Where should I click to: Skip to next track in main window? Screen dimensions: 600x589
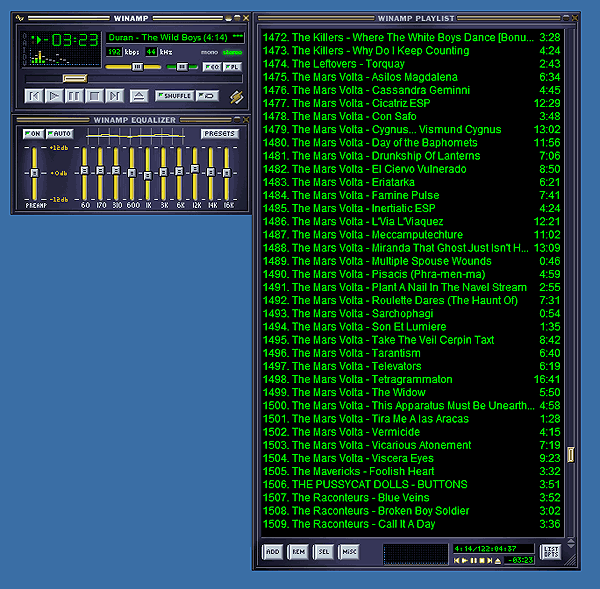(114, 96)
